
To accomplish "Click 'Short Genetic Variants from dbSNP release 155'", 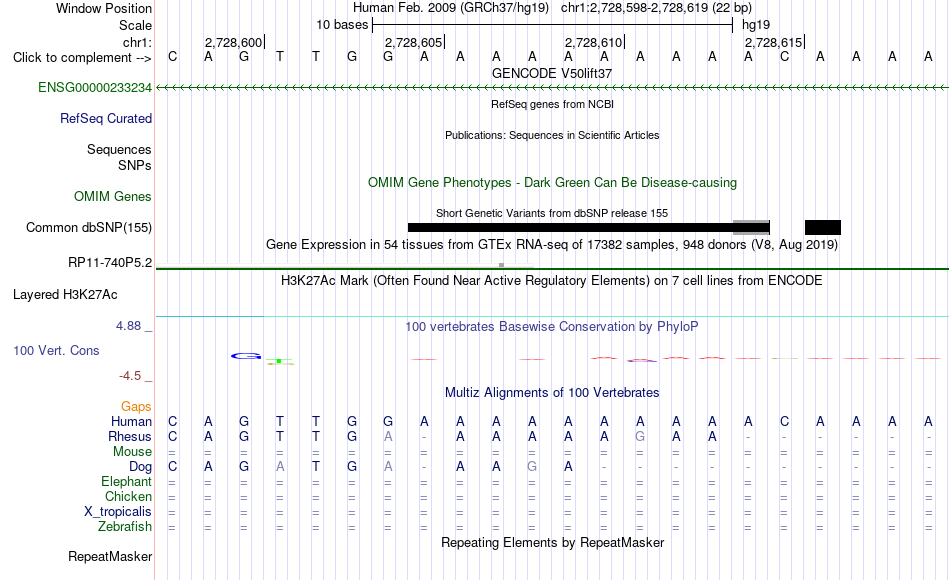I will pyautogui.click(x=552, y=213).
